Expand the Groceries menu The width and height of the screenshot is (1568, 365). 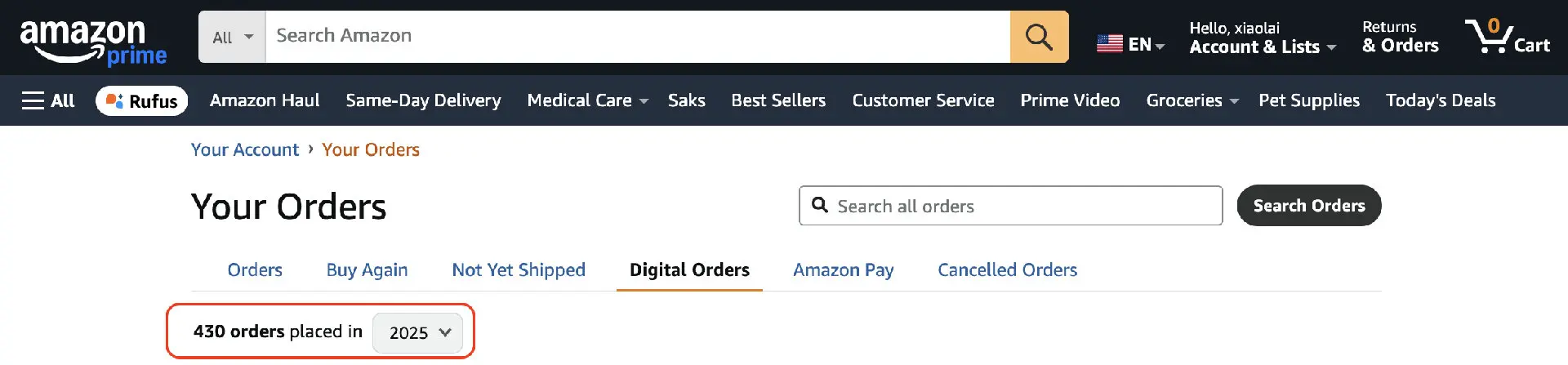click(x=1192, y=100)
